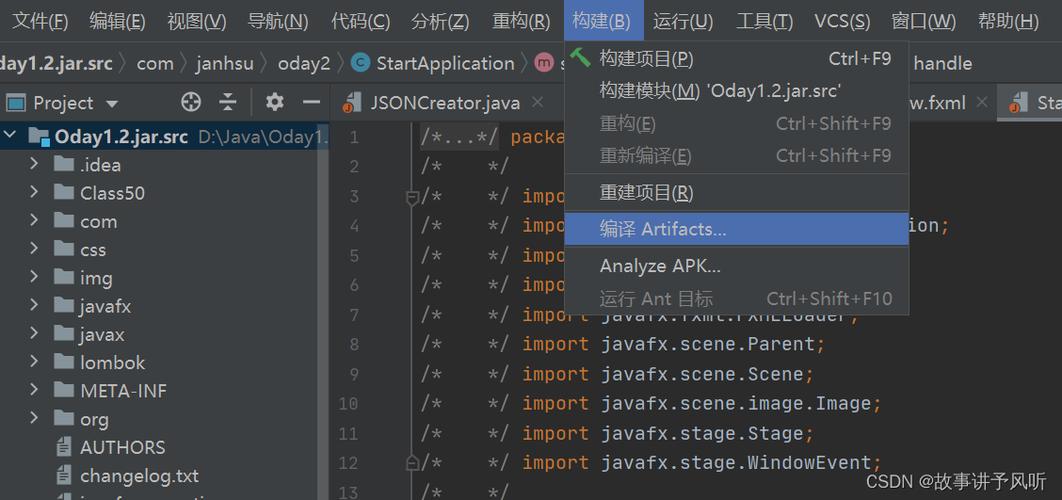The image size is (1062, 500).
Task: Expand the META-INF folder
Action: 34,390
